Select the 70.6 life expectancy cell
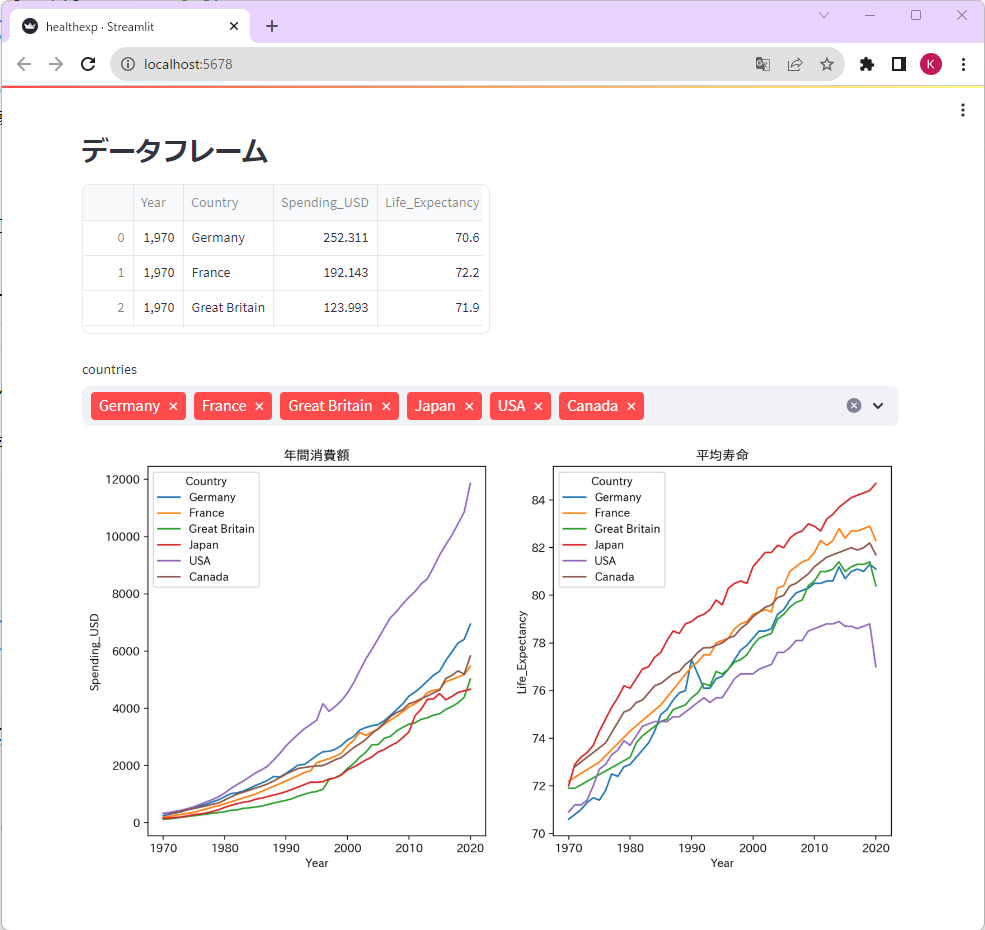 point(432,238)
